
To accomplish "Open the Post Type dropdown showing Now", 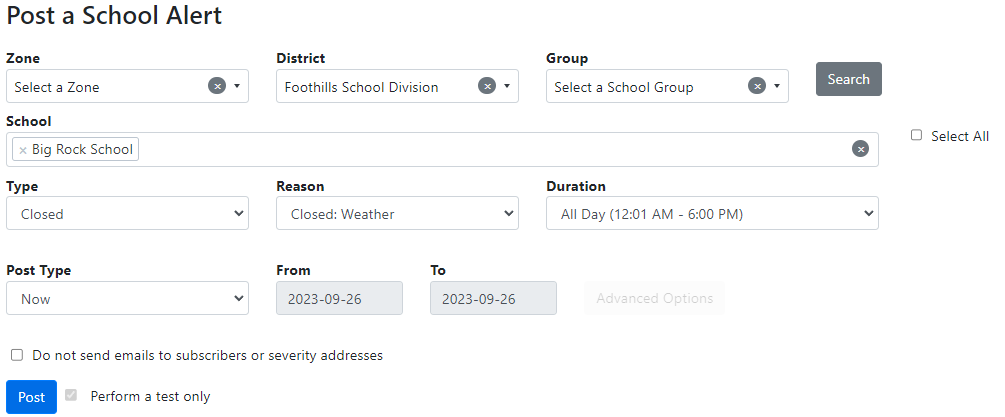I will (x=127, y=298).
